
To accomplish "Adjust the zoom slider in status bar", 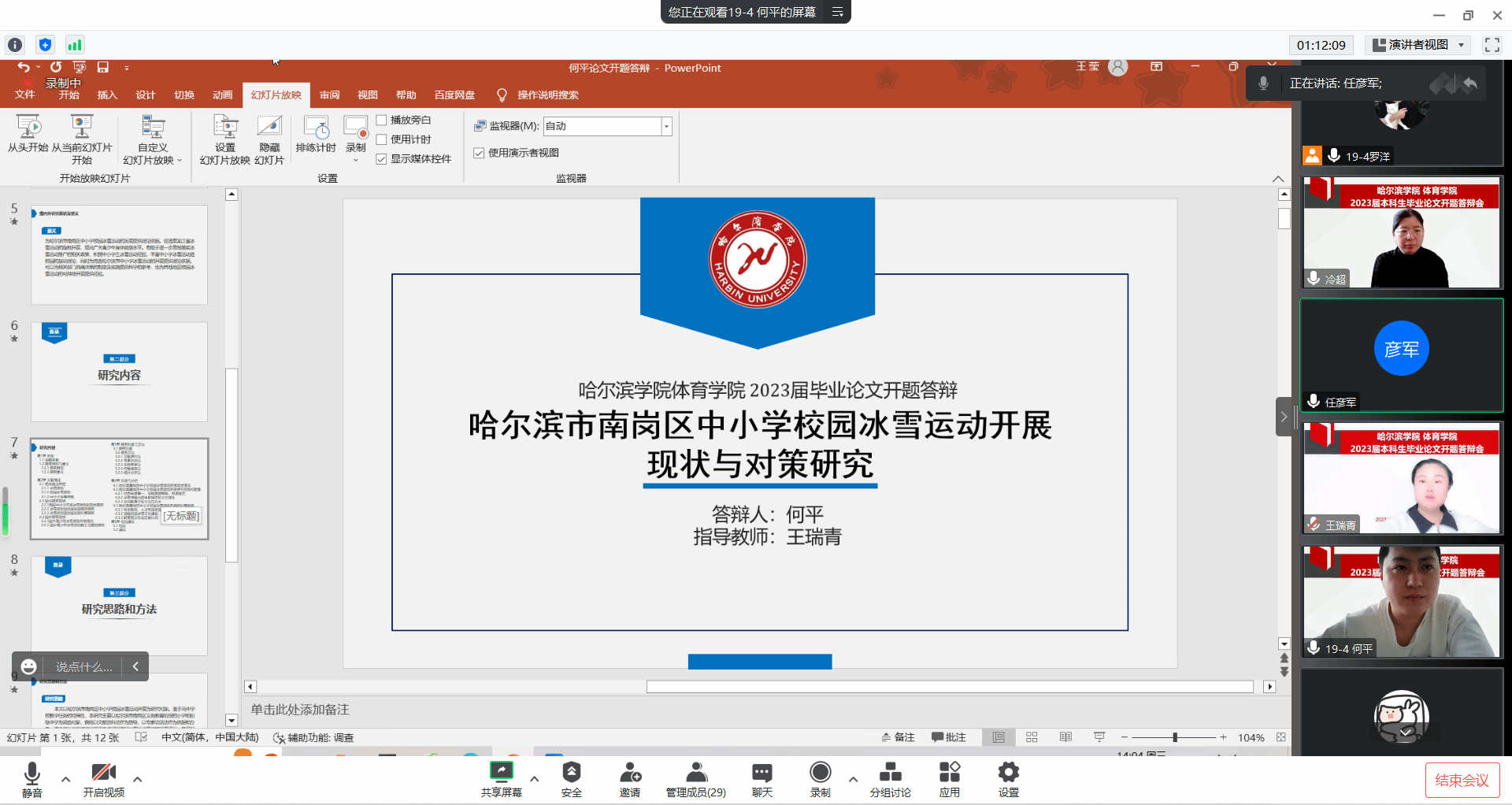I will [x=1174, y=737].
